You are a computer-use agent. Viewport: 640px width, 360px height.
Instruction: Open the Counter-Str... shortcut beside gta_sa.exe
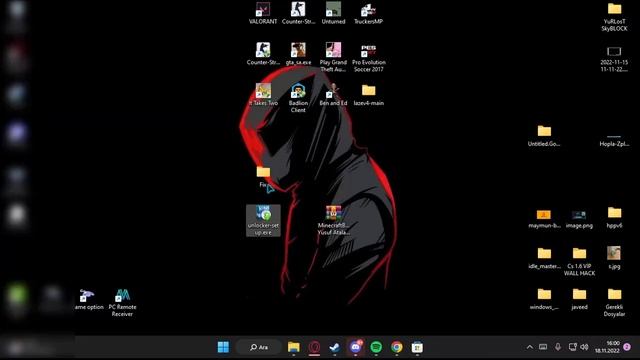263,54
